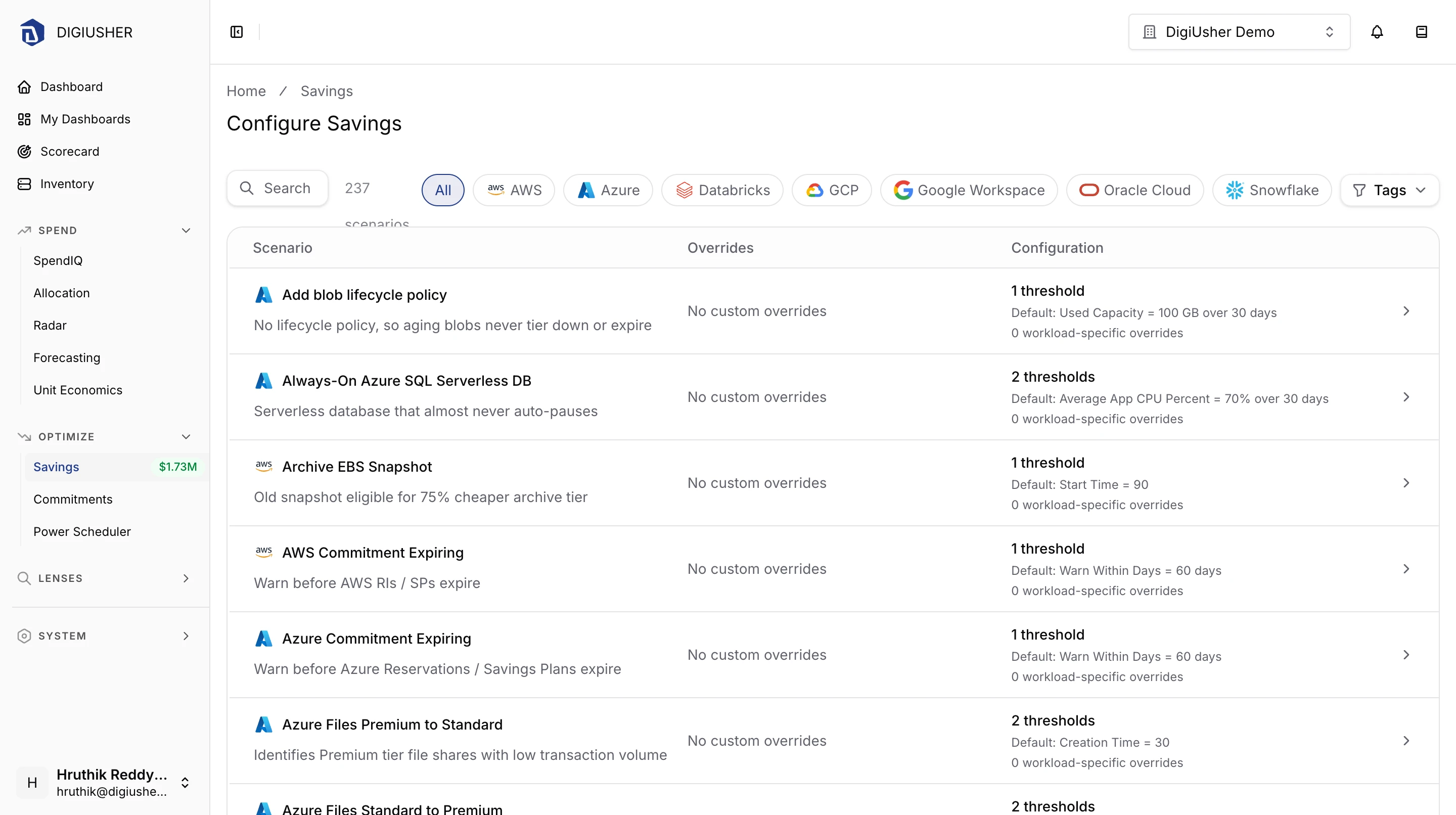Open SpendIQ in the sidebar
The width and height of the screenshot is (1456, 815).
[x=58, y=260]
